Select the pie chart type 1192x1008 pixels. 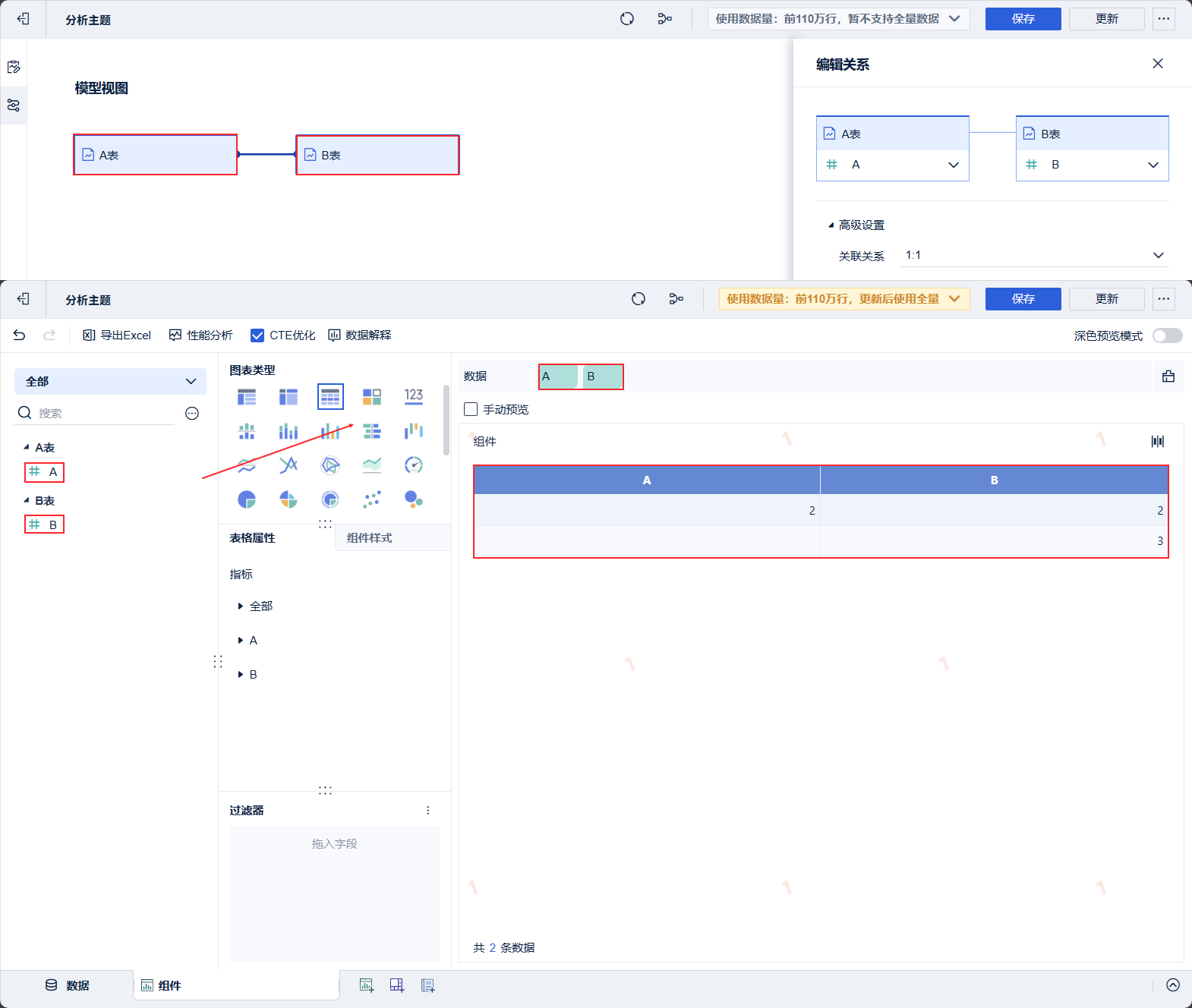[247, 499]
